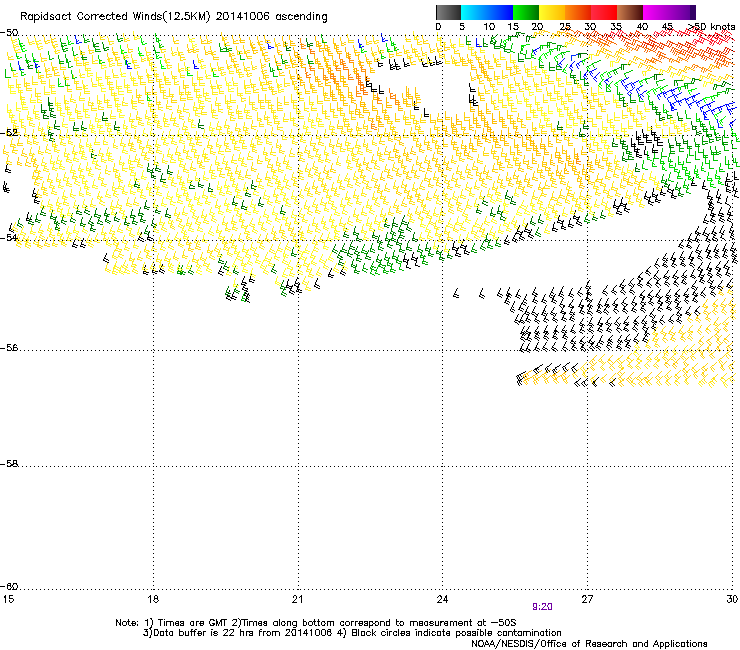Click the orange 25-30 knots legend segment
This screenshot has height=650, width=740.
578,12
